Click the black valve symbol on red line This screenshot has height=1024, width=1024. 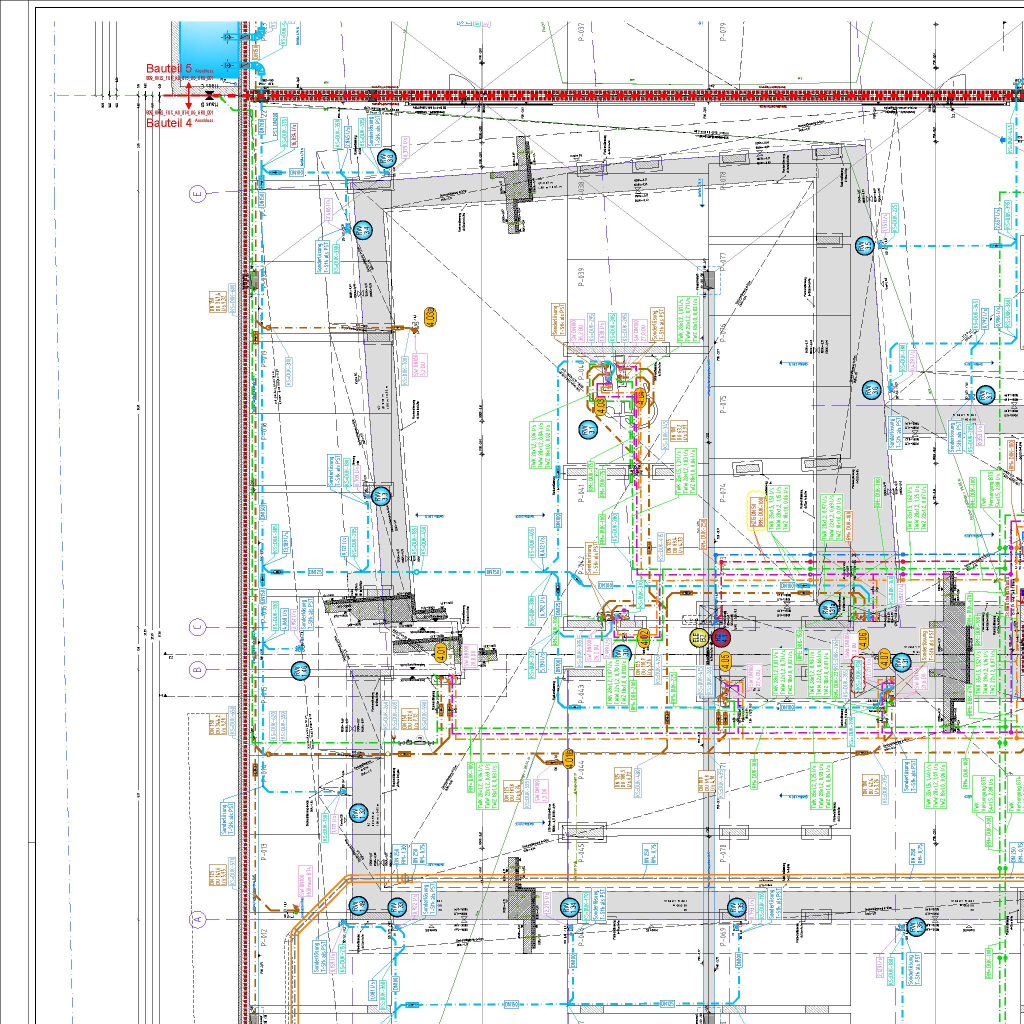click(209, 95)
